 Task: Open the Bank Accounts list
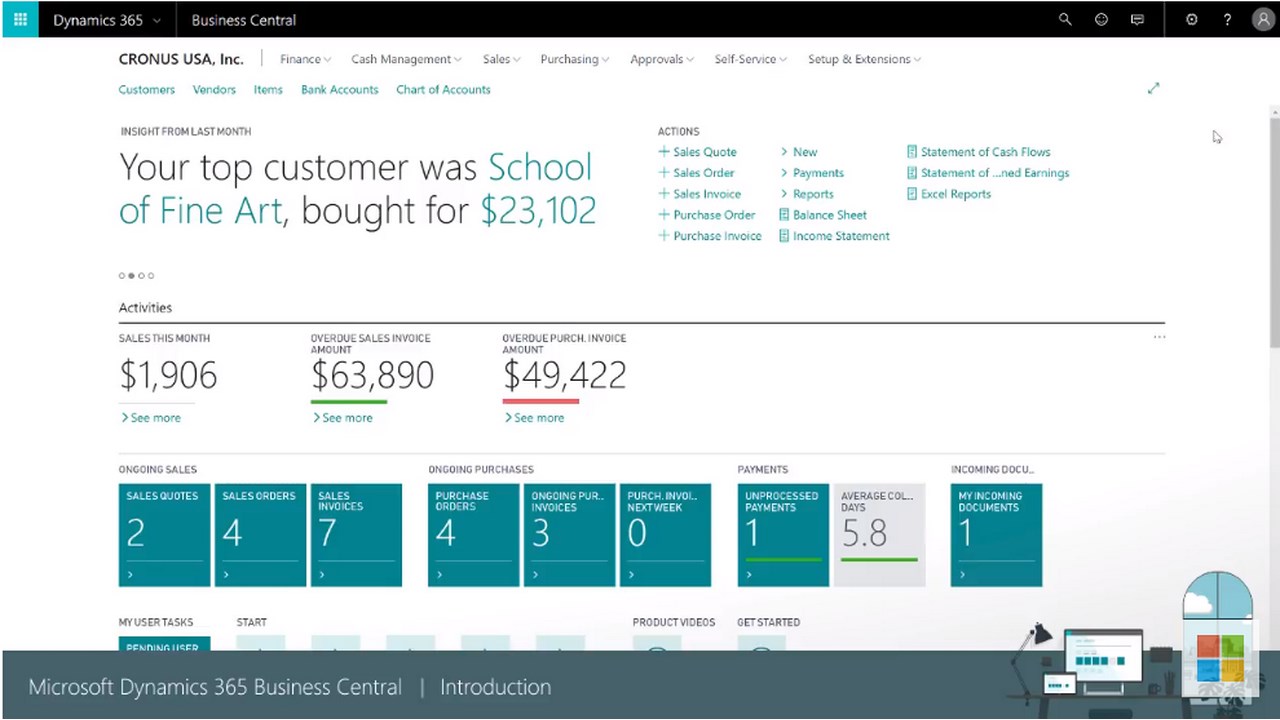[340, 89]
